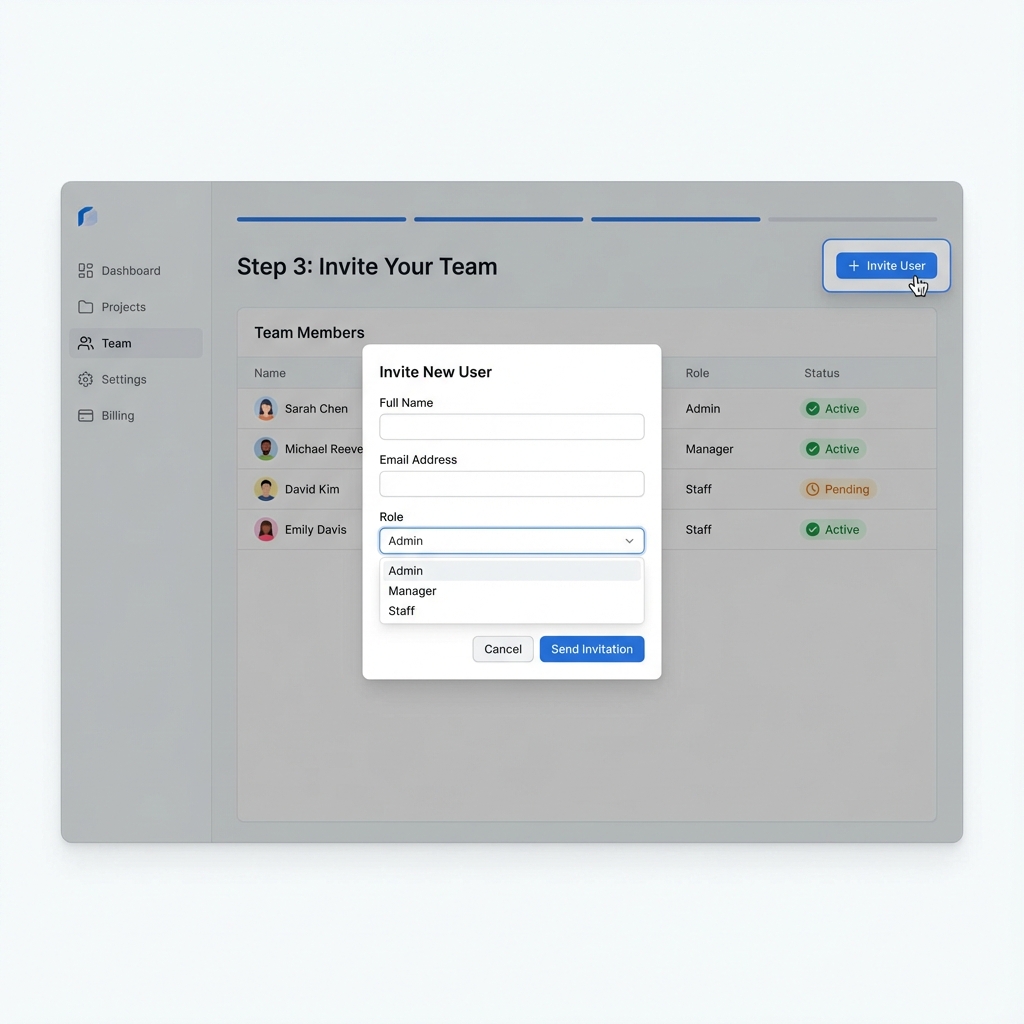Viewport: 1024px width, 1024px height.
Task: Click the plus icon inside Invite User
Action: 853,265
